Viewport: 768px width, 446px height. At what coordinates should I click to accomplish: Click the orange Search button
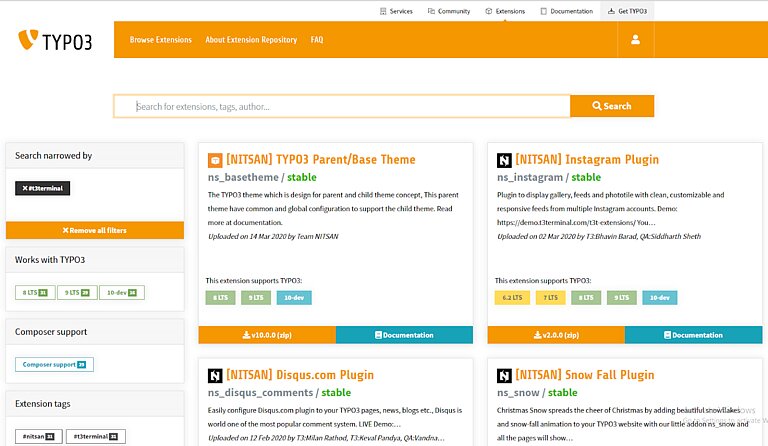tap(612, 106)
